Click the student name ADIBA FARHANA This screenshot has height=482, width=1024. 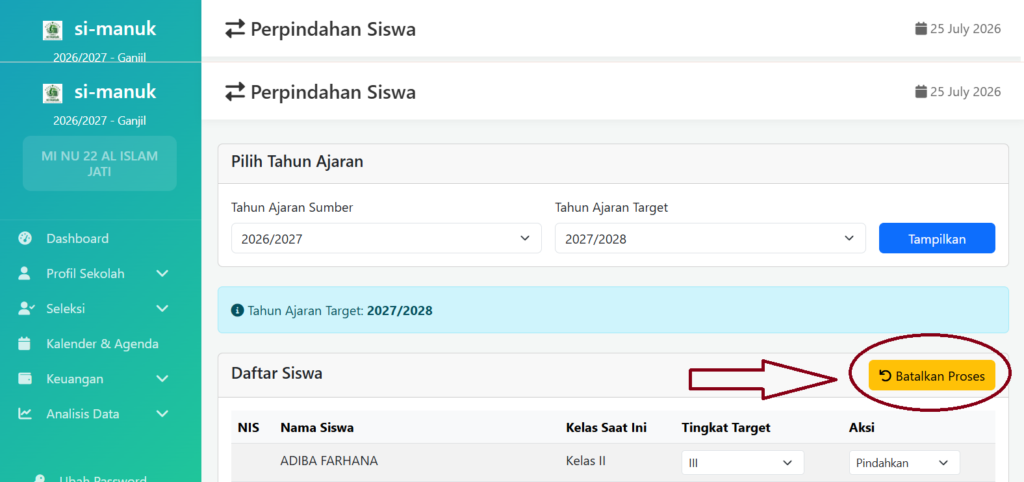click(329, 461)
